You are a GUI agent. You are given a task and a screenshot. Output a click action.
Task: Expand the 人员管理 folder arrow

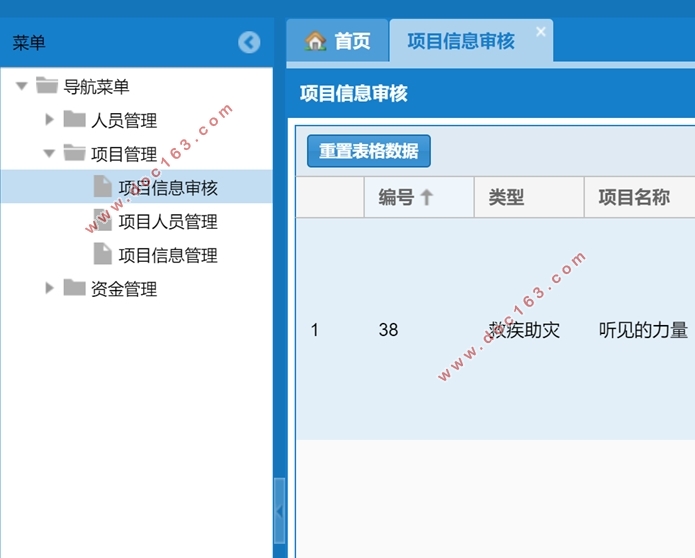coord(49,119)
